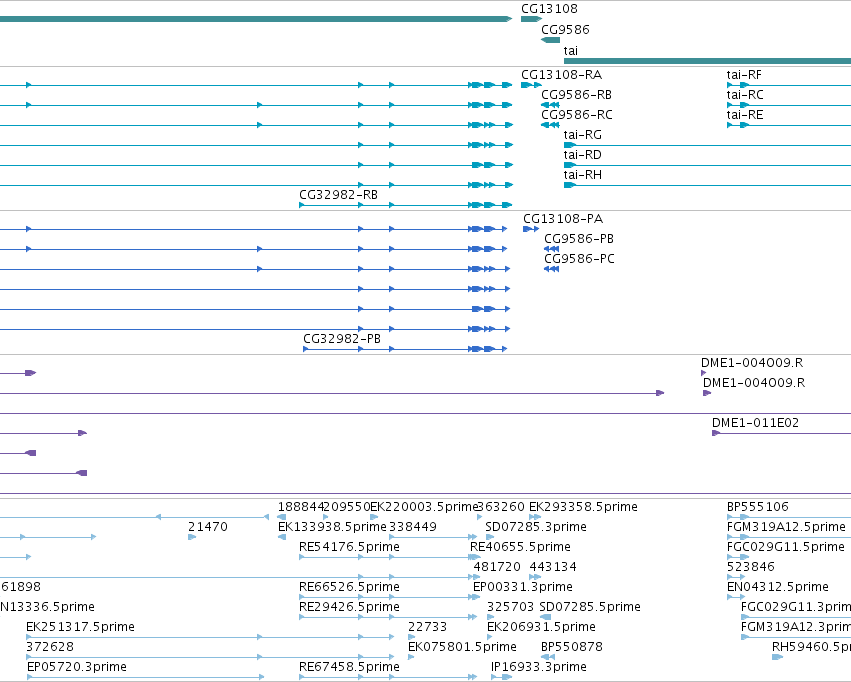
Task: Click transcript label CG9586-RC
Action: coord(577,115)
